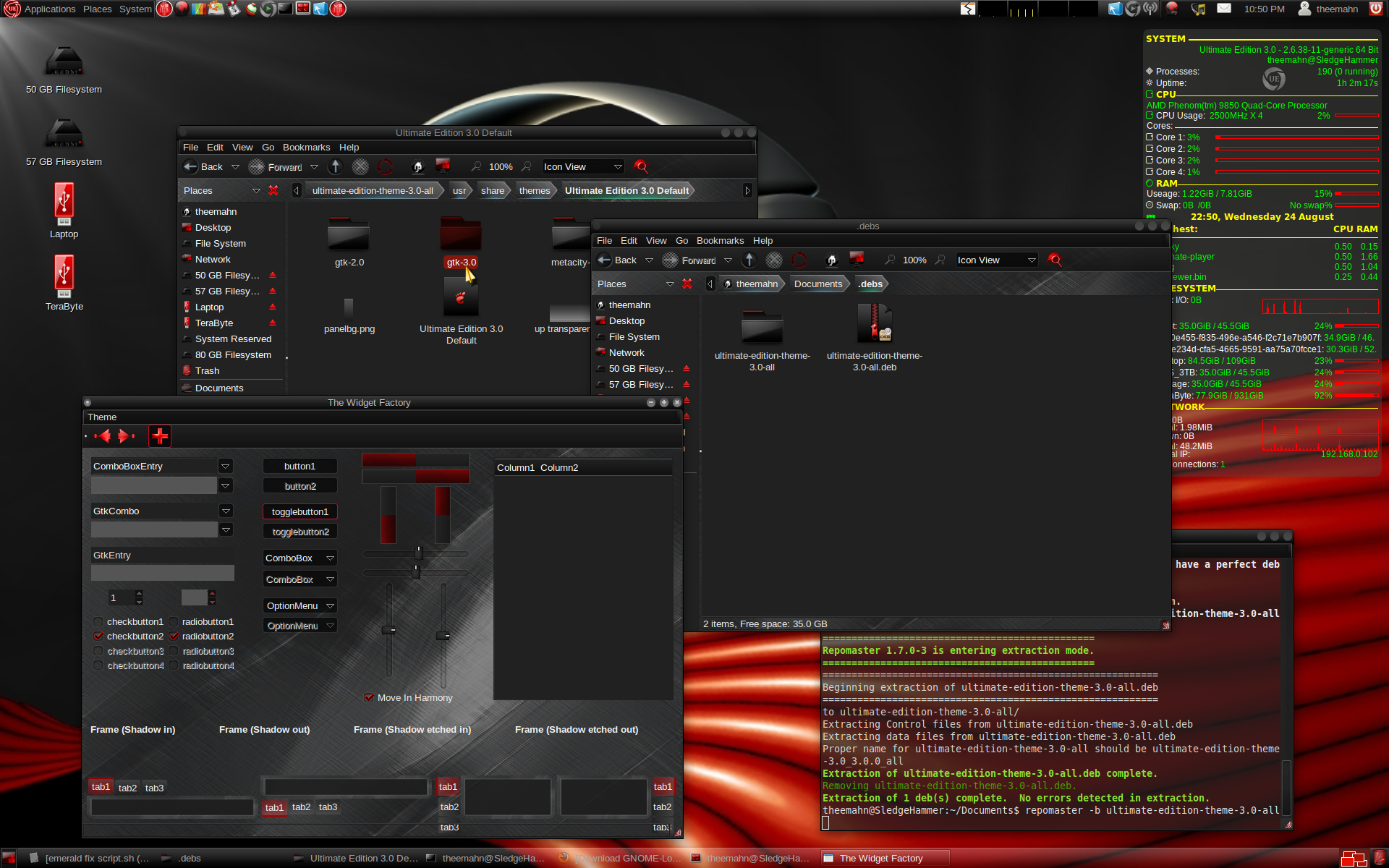Click Computer icon in .debs window toolbar
This screenshot has width=1389, height=868.
(857, 259)
